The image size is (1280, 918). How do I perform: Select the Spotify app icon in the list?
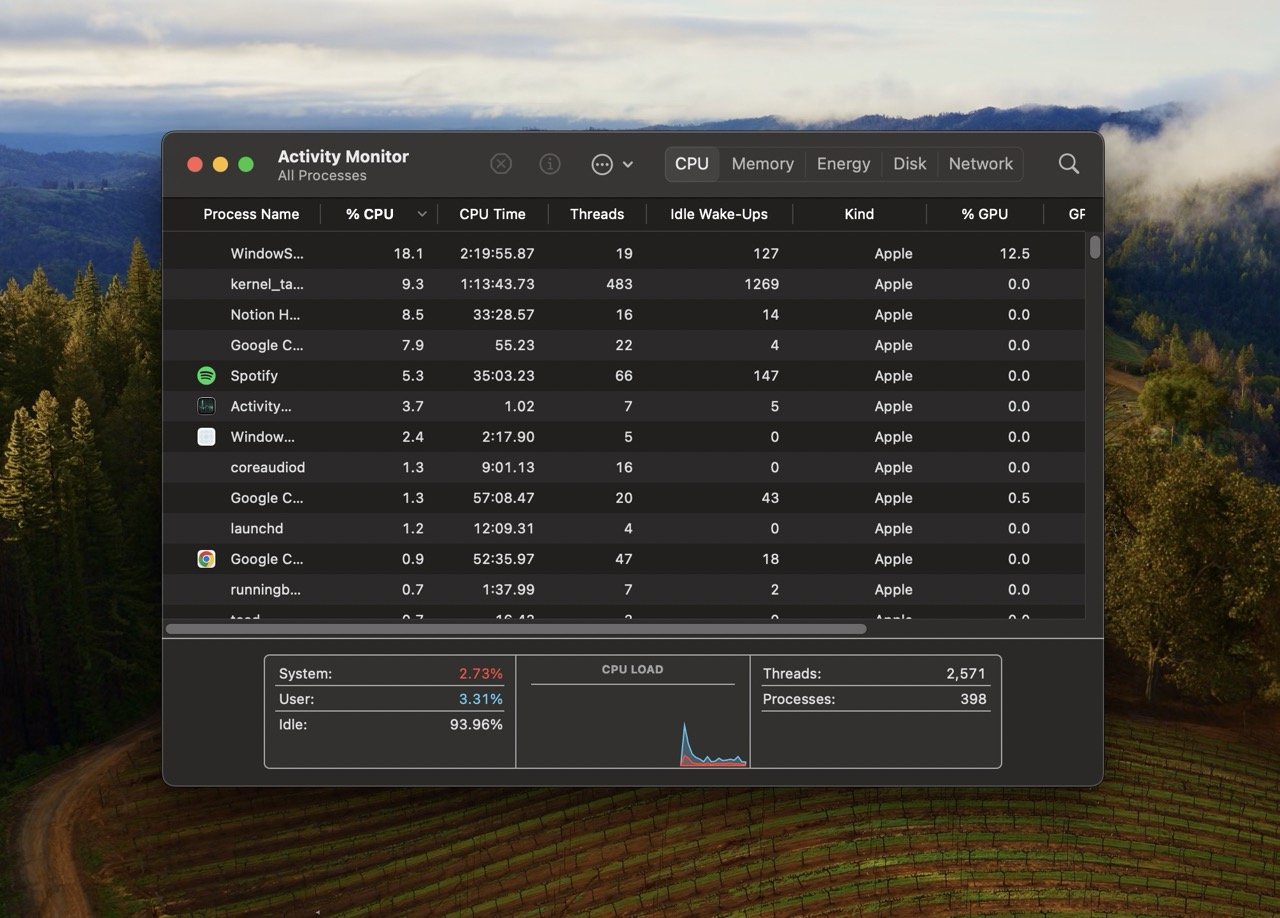click(206, 376)
